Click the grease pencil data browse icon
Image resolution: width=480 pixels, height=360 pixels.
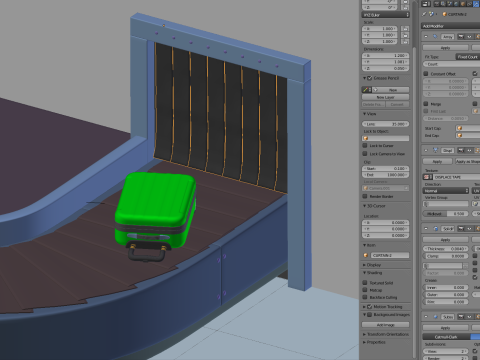(367, 90)
